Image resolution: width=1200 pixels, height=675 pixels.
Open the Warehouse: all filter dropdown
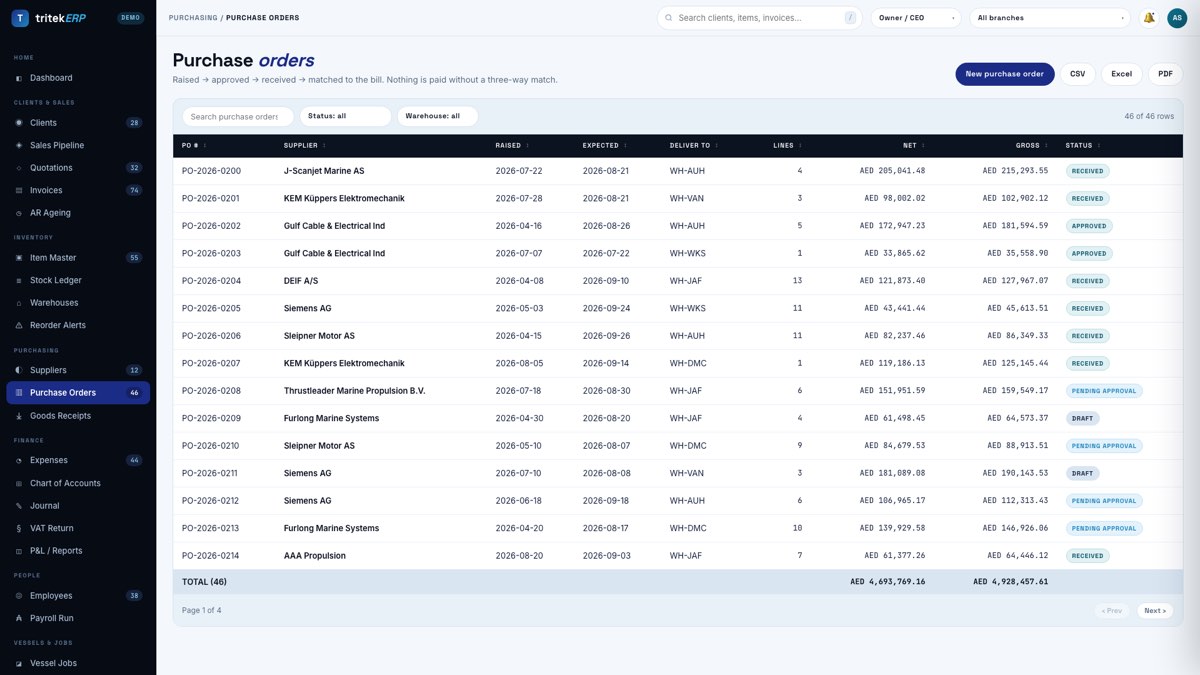437,116
